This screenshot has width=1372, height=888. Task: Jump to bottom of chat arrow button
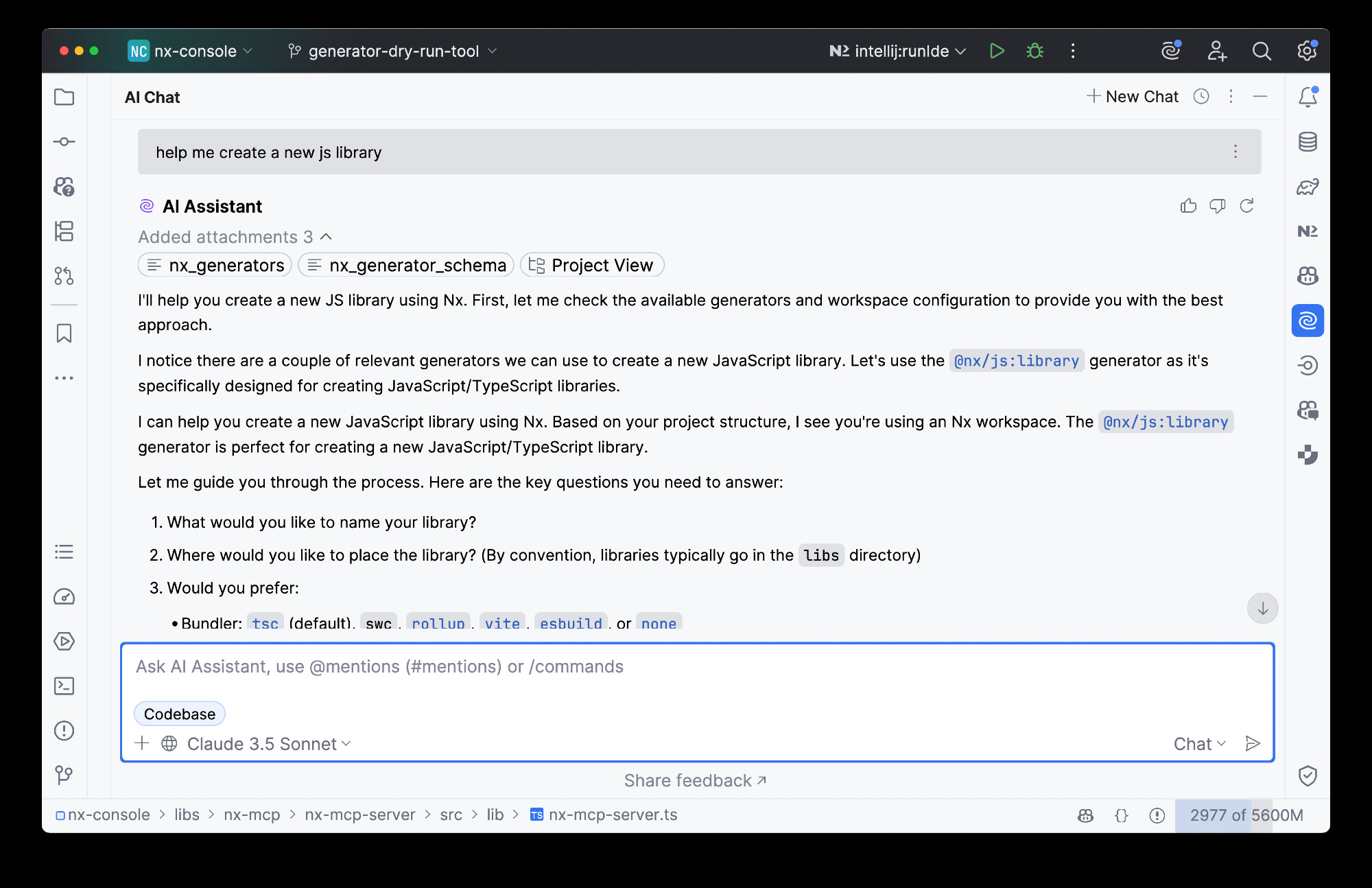coord(1262,609)
